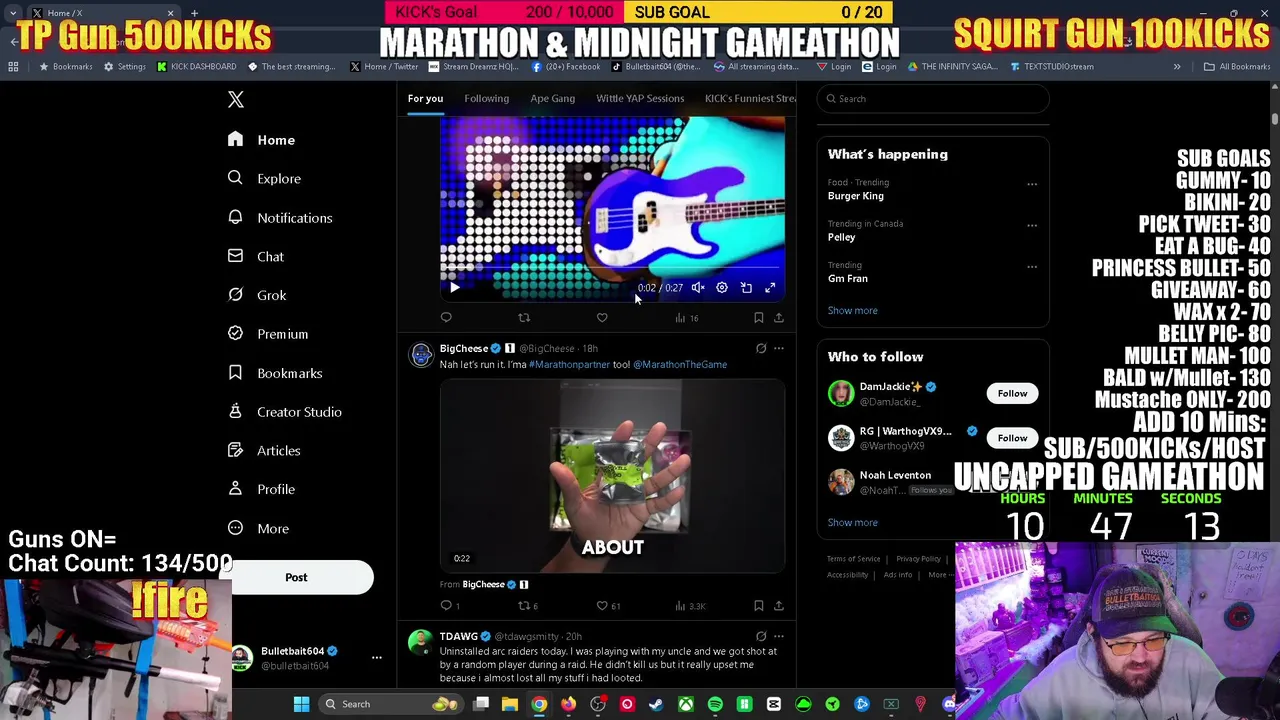Expand the bookmarks bar overflow chevron

1177,66
